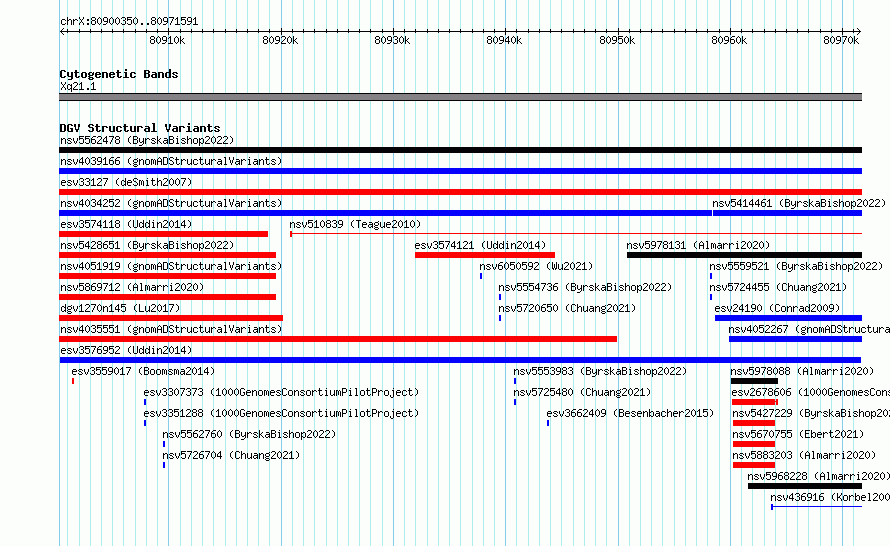Open the esv33127 (deSmith2007) variant
890x546 pixels.
click(126, 182)
